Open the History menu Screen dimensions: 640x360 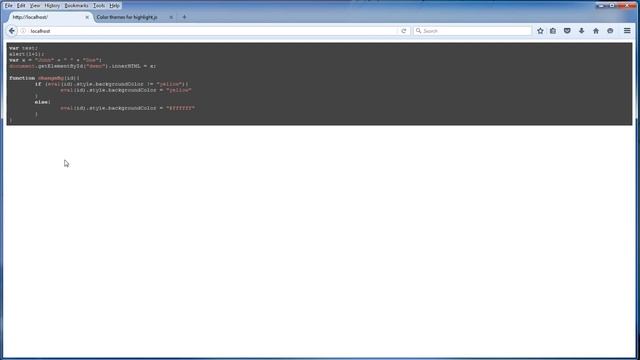point(52,6)
